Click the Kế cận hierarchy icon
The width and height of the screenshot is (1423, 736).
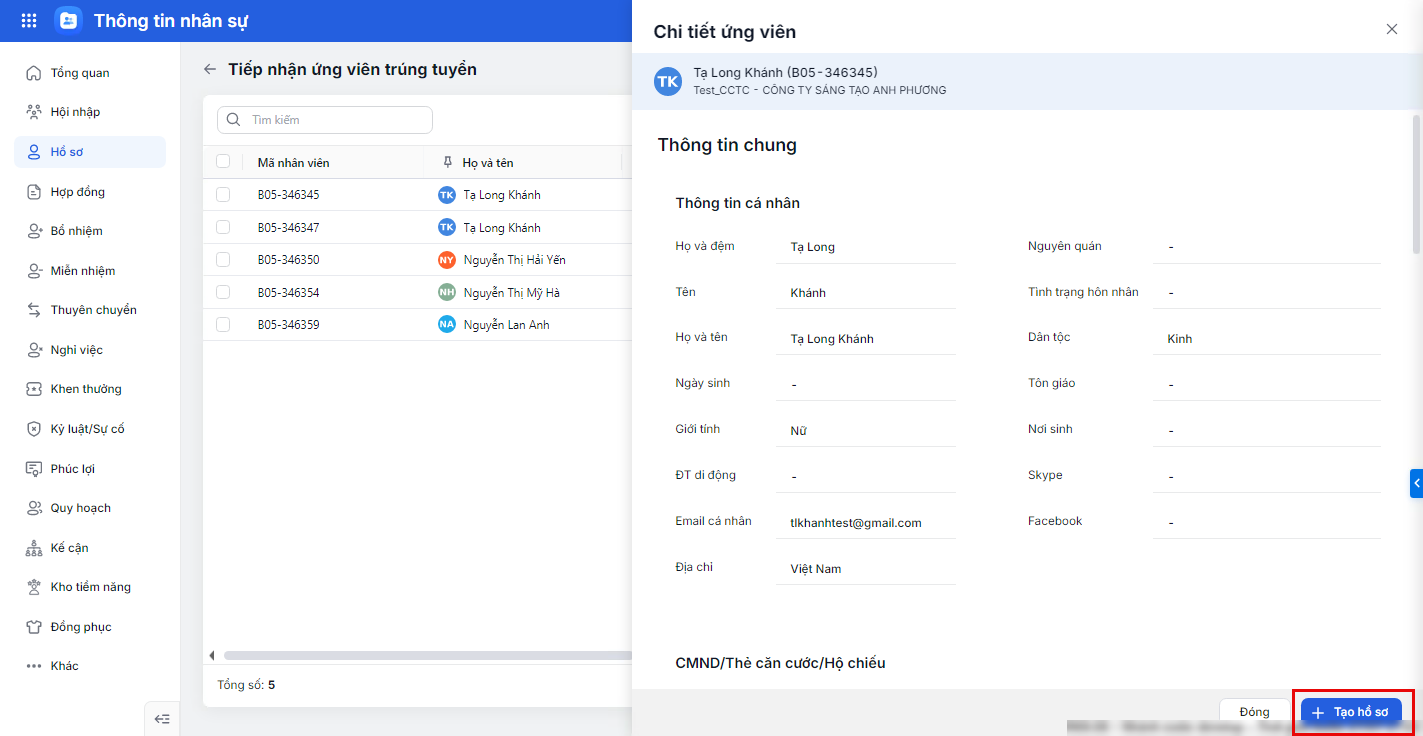33,548
